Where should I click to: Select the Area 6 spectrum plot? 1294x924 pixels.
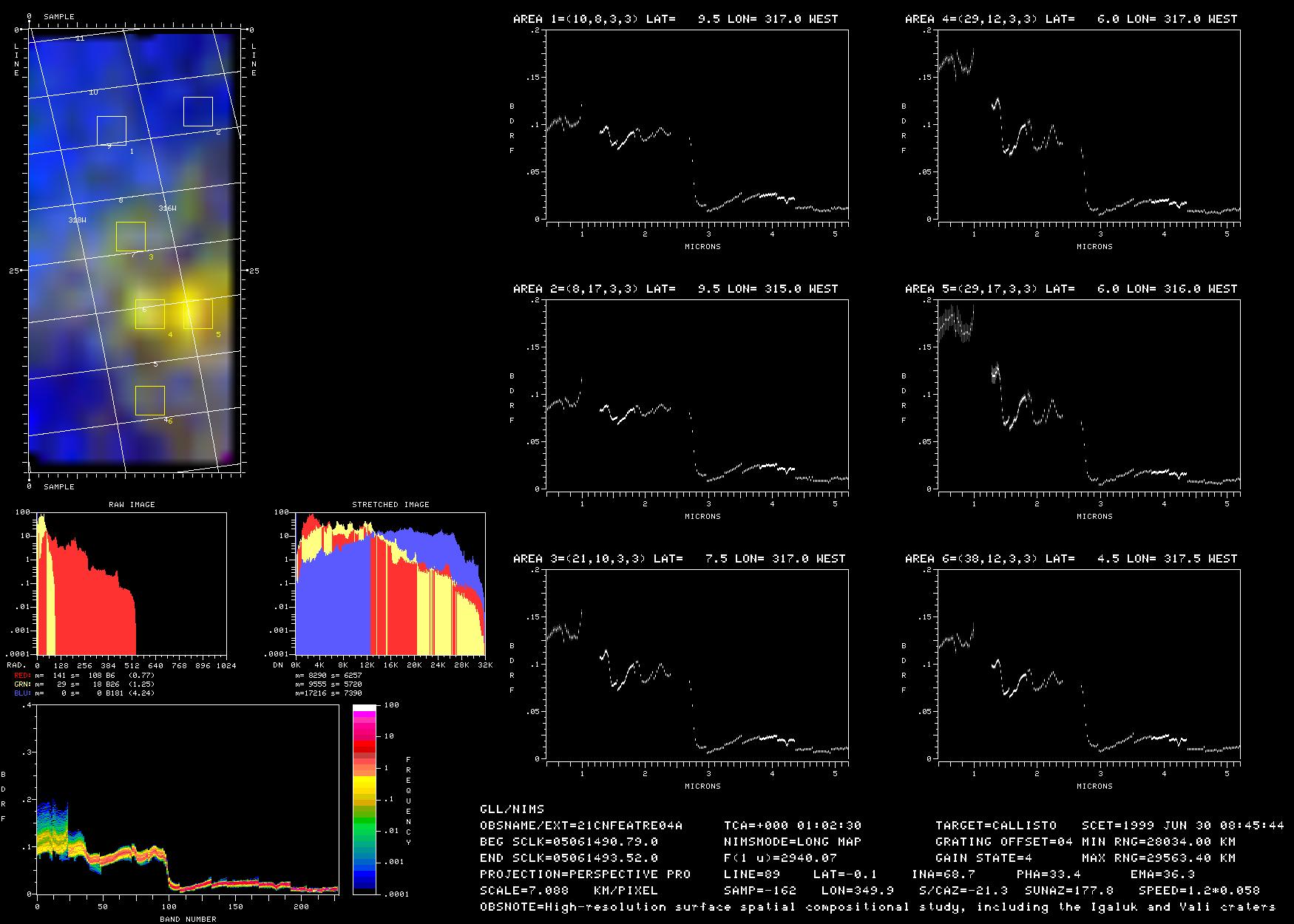click(x=1088, y=665)
